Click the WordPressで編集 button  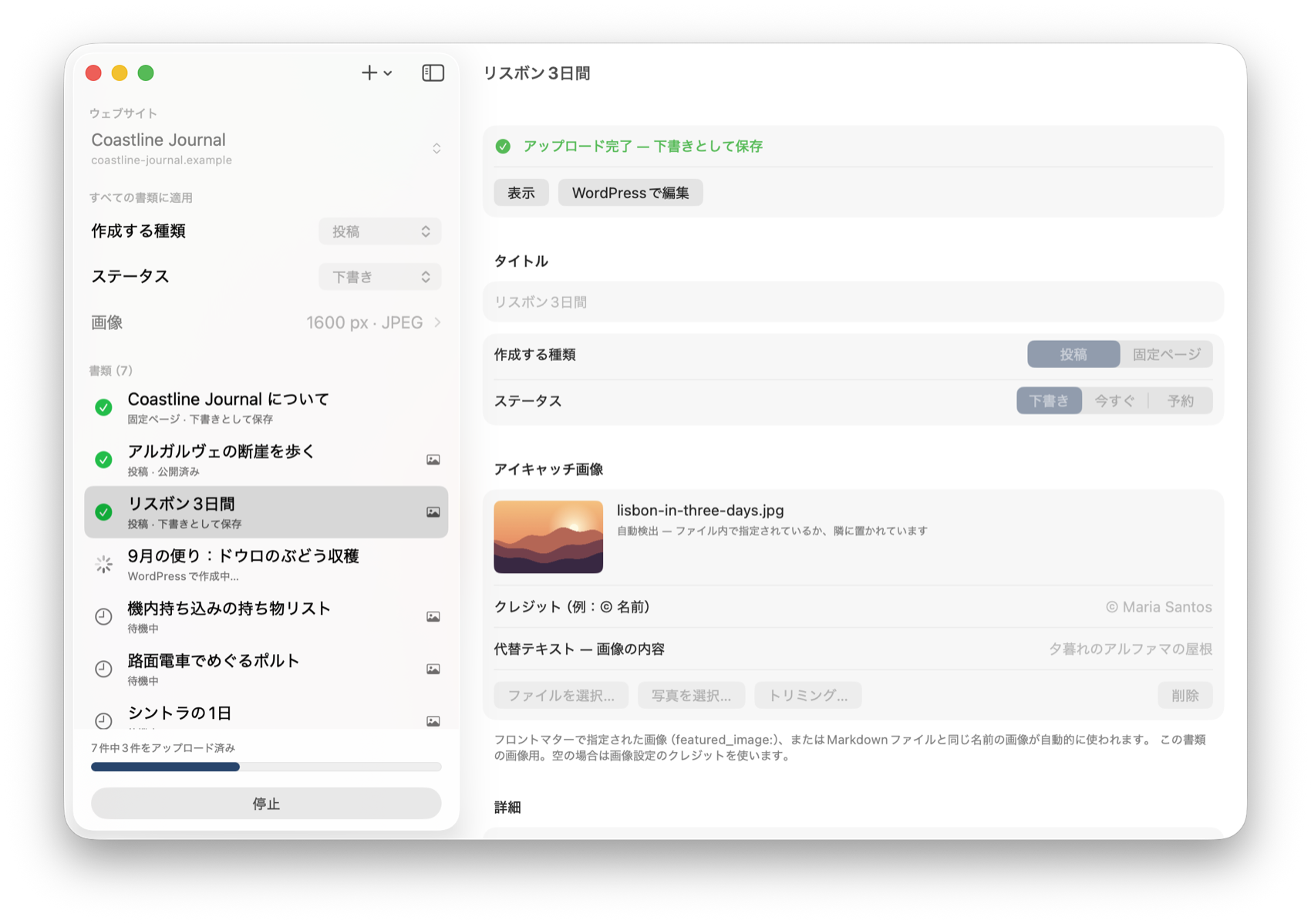(631, 193)
